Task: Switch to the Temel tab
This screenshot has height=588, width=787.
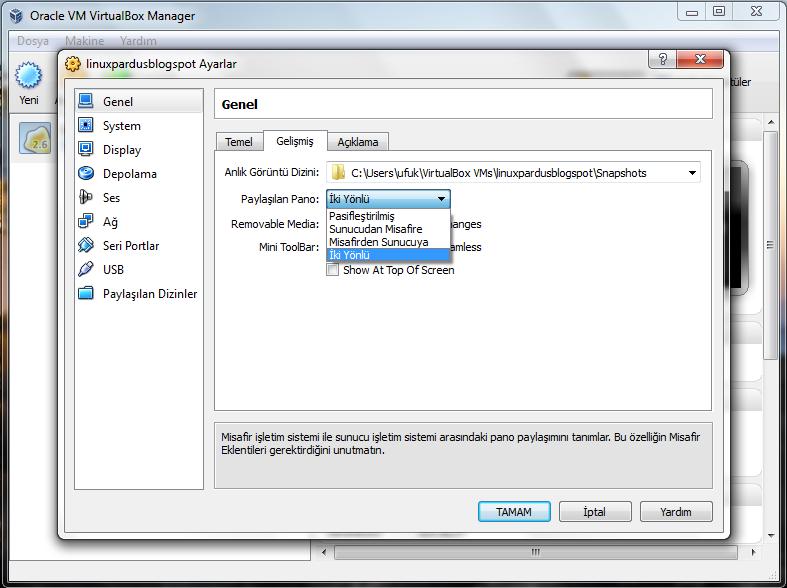Action: (239, 142)
